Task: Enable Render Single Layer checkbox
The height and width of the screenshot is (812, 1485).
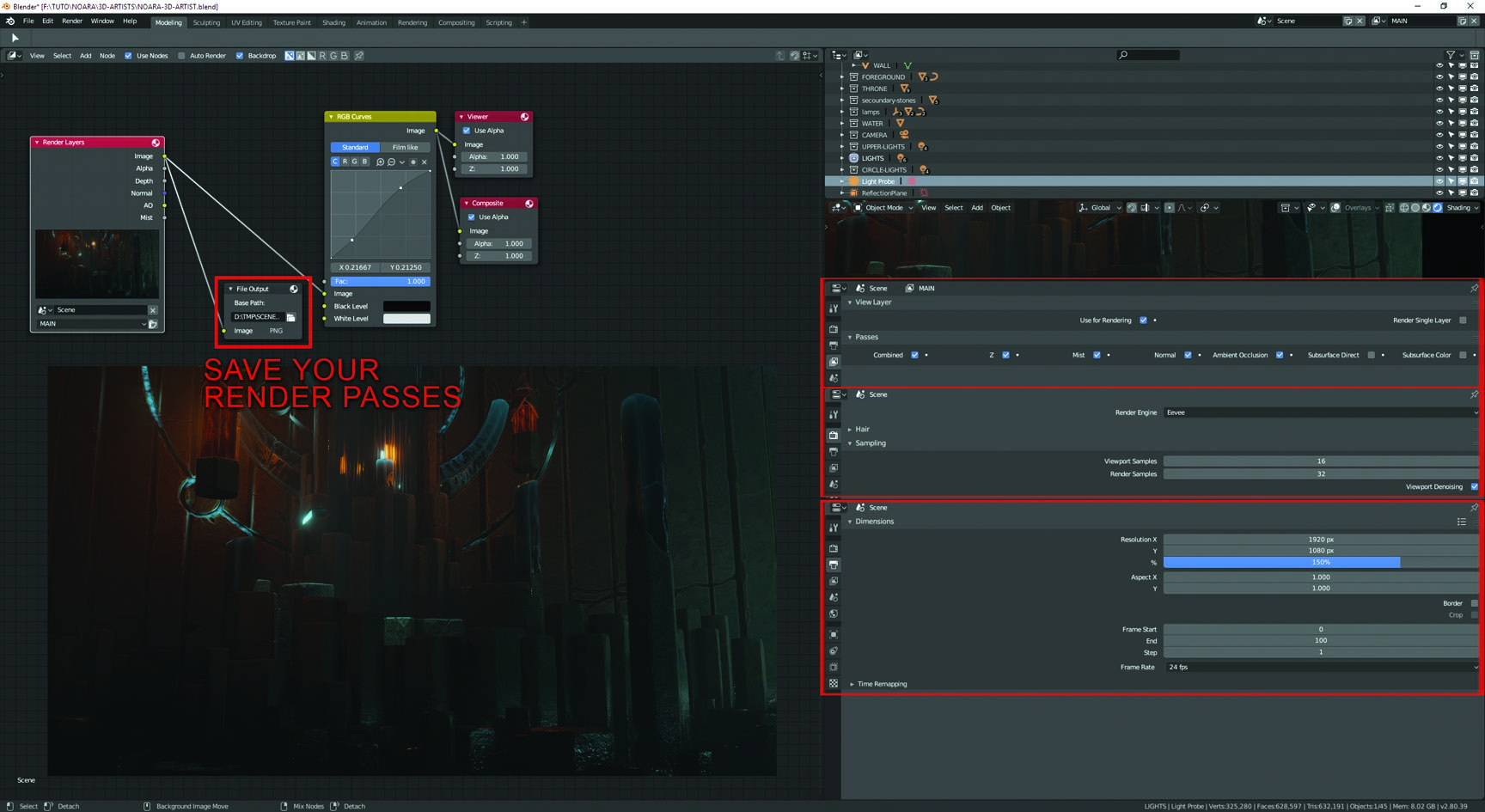Action: [1463, 321]
